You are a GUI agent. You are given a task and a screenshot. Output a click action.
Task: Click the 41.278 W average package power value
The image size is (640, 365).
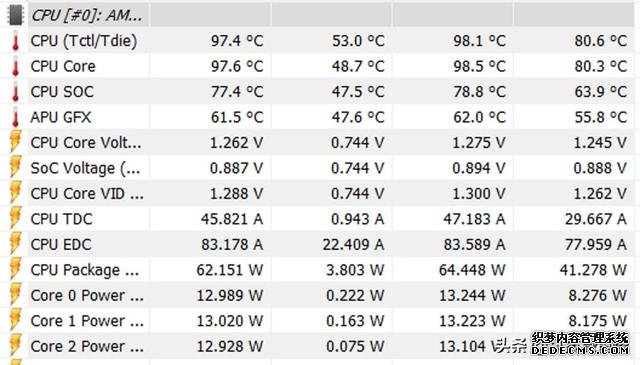593,270
